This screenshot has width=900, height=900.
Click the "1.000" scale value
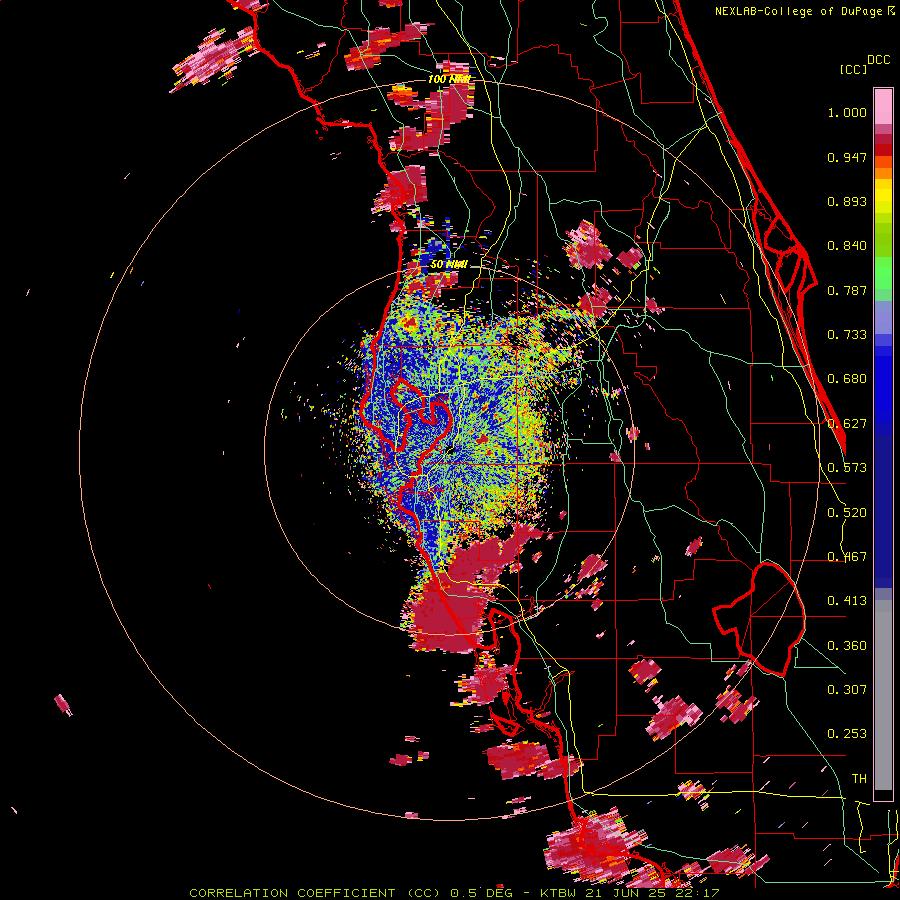click(847, 112)
